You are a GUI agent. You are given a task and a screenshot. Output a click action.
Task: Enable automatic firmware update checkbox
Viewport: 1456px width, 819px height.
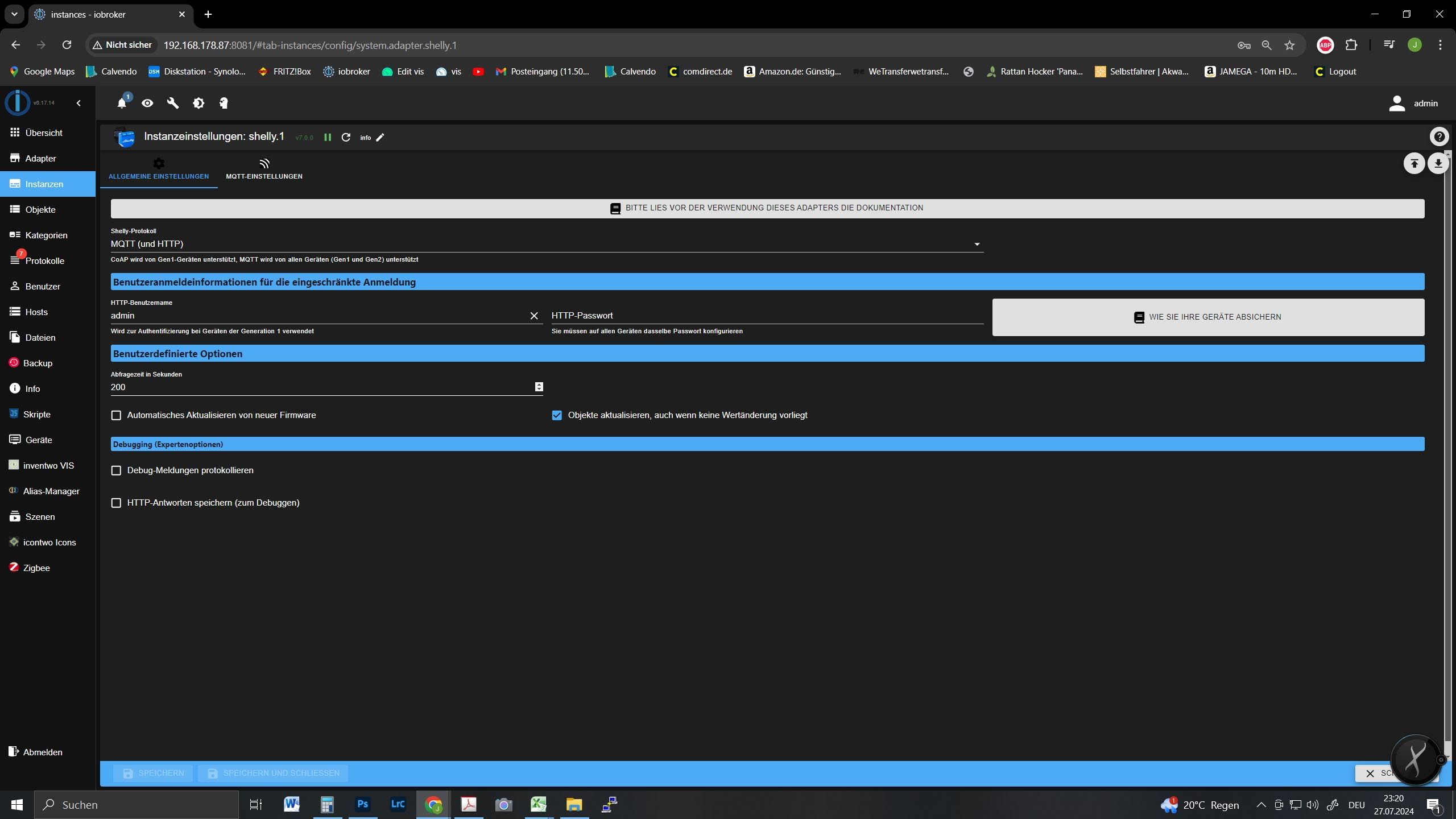pyautogui.click(x=117, y=415)
